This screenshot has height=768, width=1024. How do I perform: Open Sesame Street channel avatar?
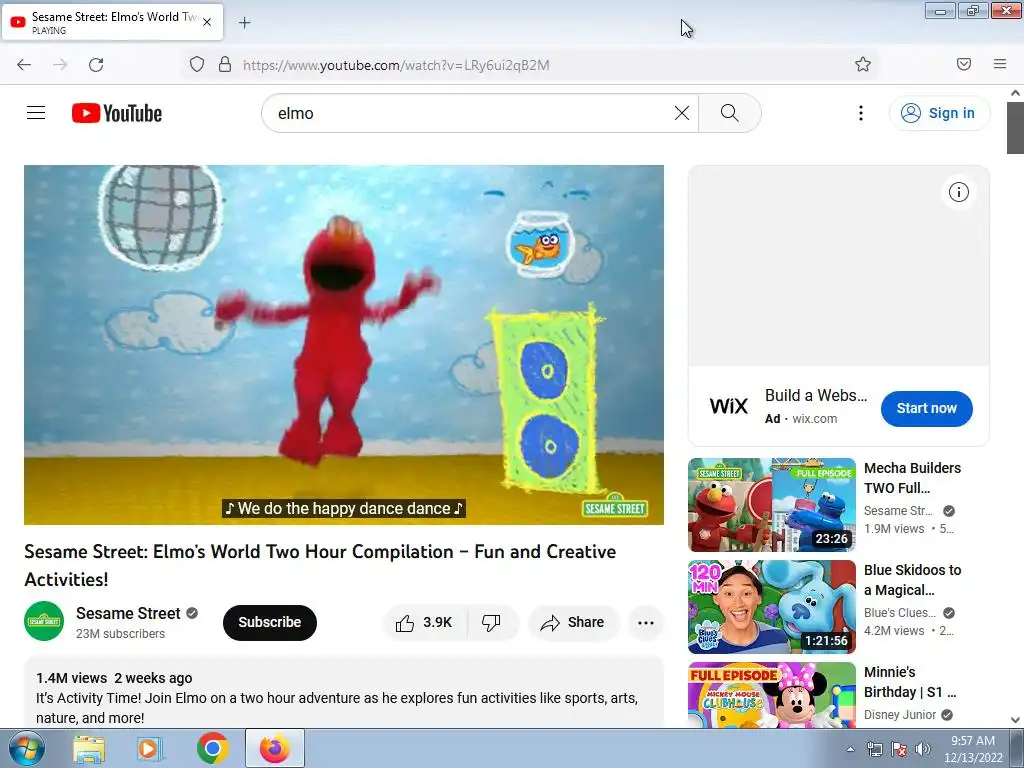pos(44,621)
